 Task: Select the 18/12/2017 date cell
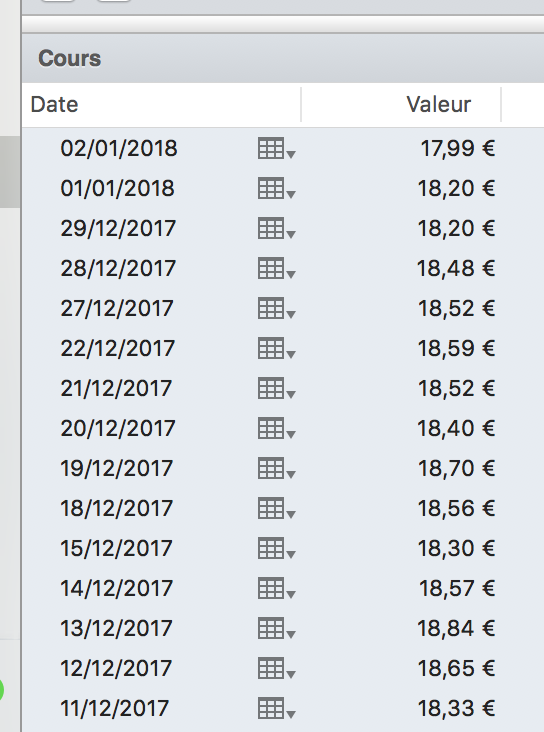pos(117,508)
